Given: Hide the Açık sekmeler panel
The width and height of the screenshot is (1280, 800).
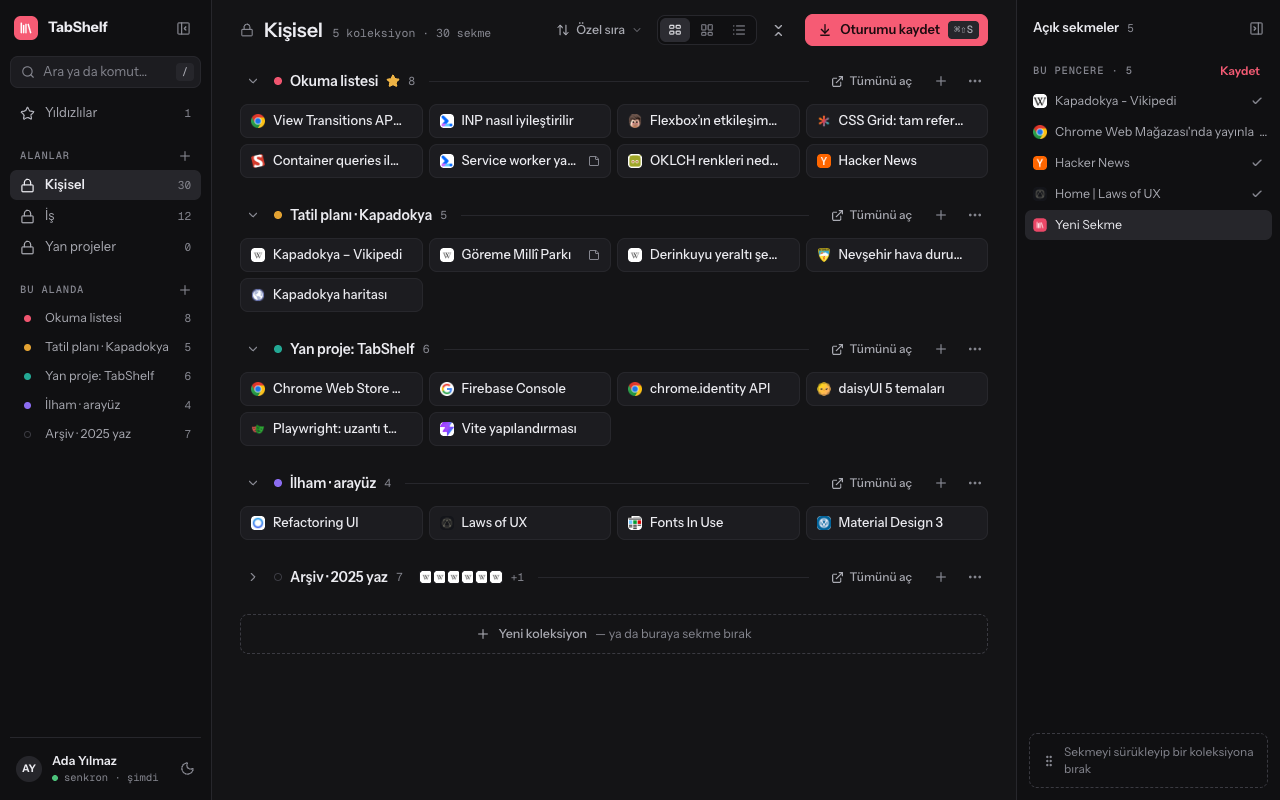Looking at the screenshot, I should 1256,28.
